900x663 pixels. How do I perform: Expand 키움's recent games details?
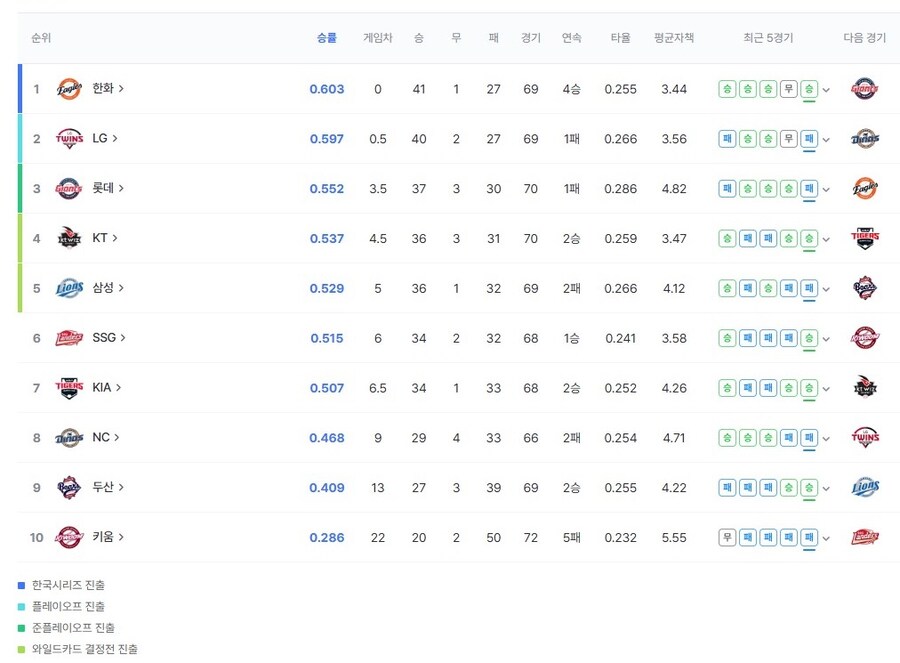(824, 539)
